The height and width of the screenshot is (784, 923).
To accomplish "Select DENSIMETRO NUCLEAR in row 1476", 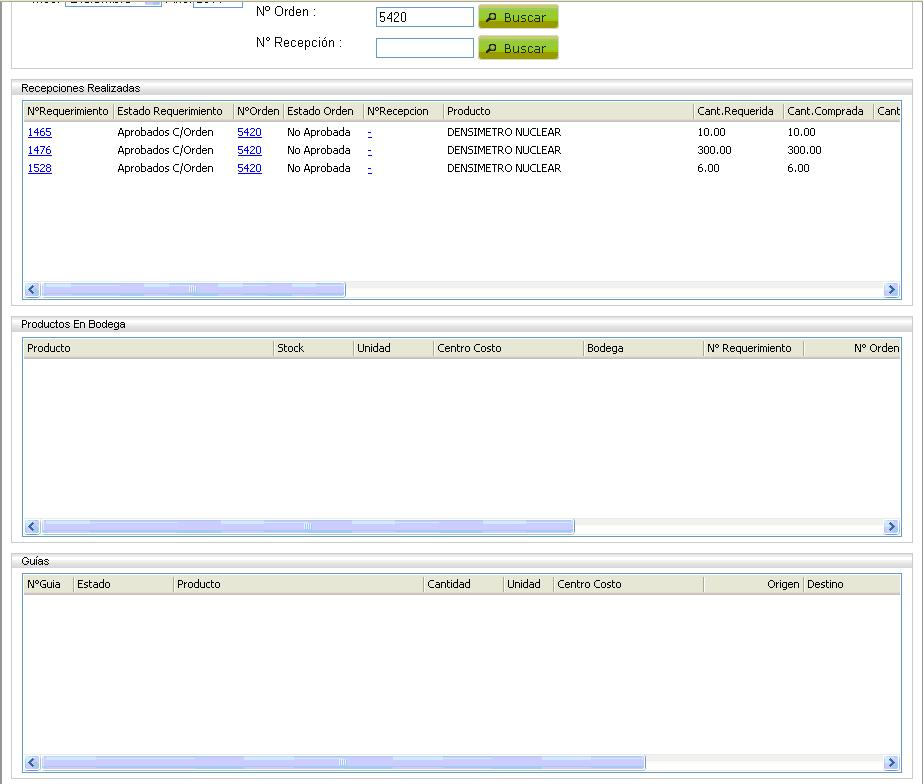I will (x=504, y=150).
